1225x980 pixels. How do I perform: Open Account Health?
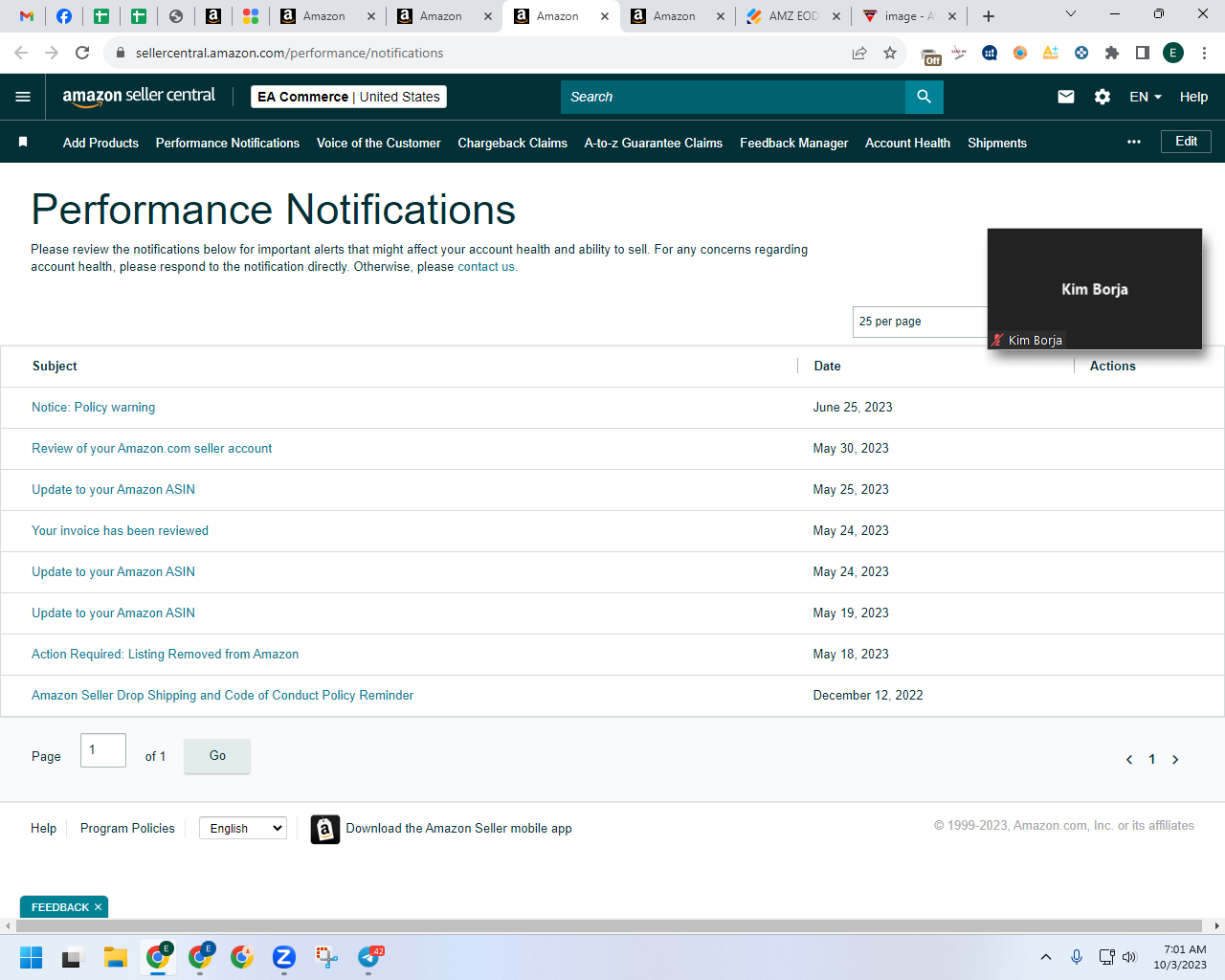908,143
